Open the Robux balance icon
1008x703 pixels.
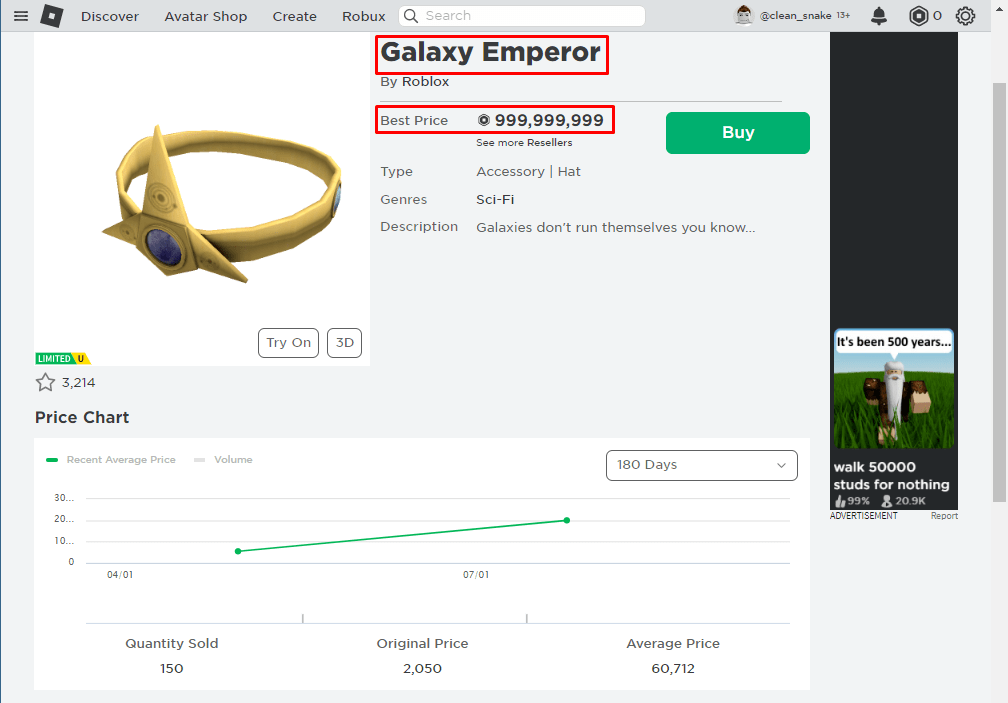[x=919, y=16]
